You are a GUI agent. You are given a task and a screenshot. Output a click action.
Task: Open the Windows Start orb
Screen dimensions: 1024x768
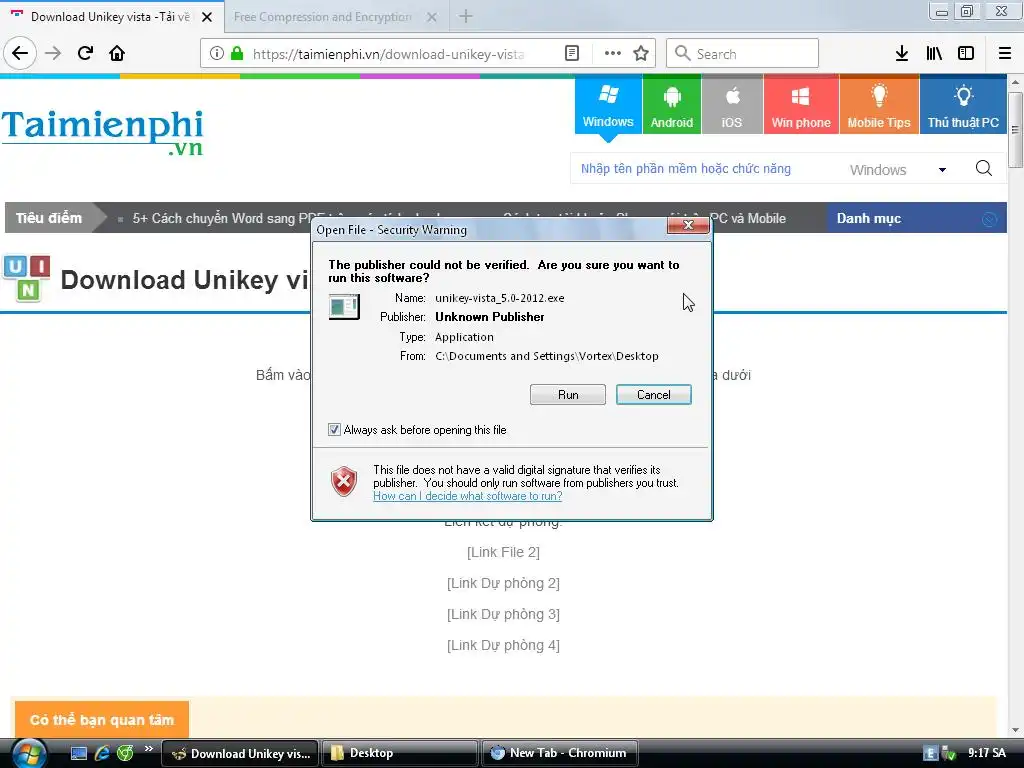pos(28,754)
